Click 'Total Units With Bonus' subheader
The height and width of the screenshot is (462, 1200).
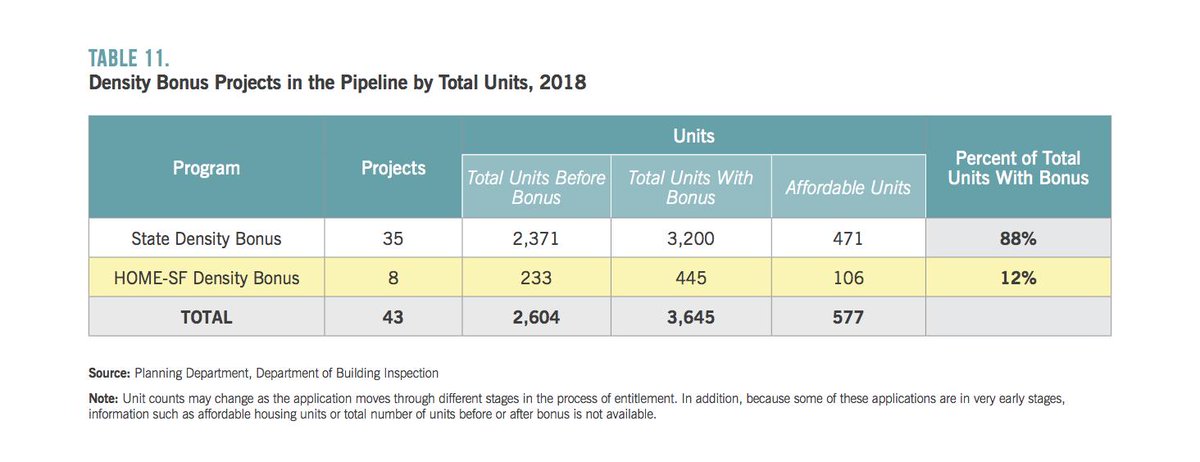click(691, 187)
